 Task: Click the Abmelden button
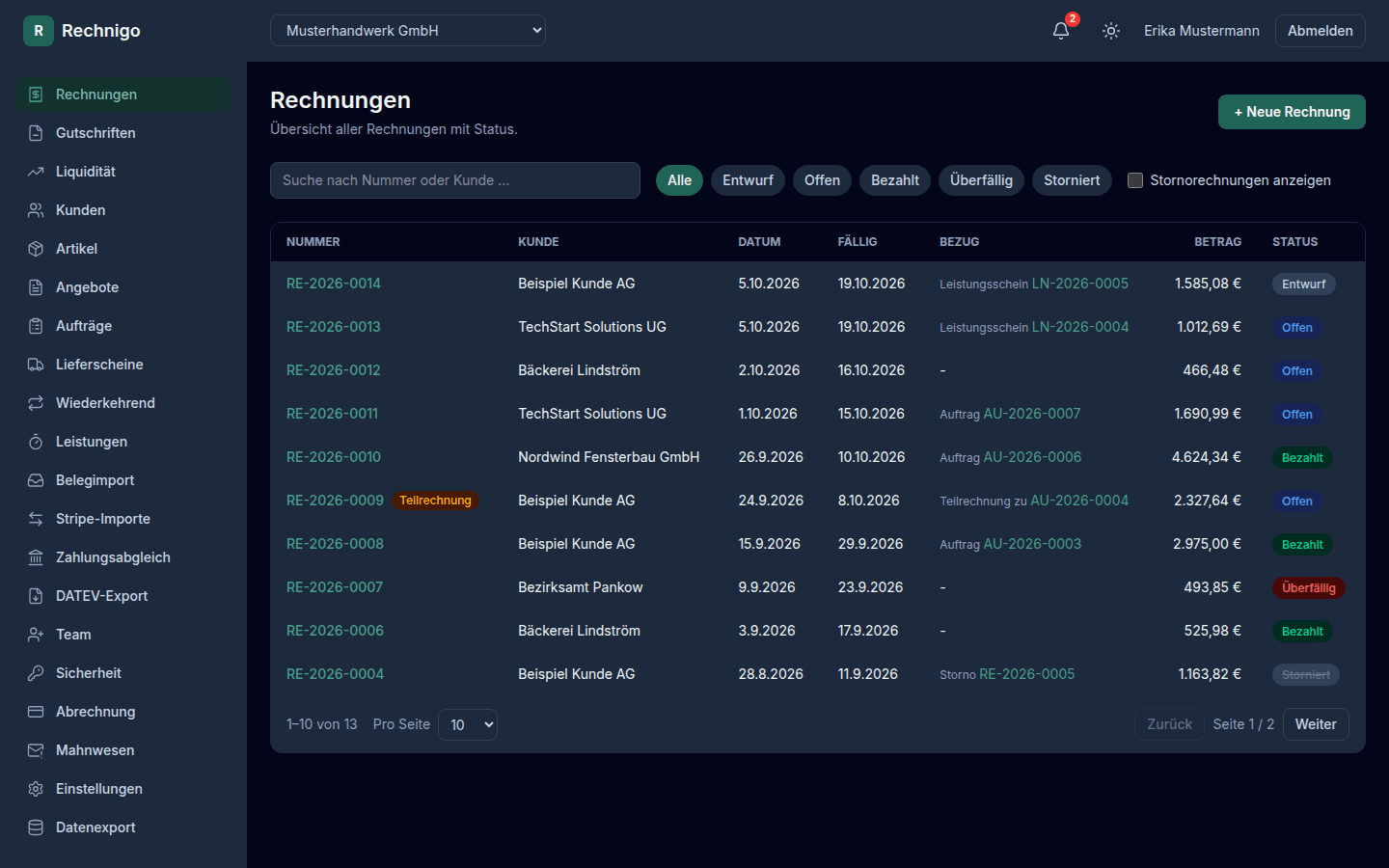1321,31
